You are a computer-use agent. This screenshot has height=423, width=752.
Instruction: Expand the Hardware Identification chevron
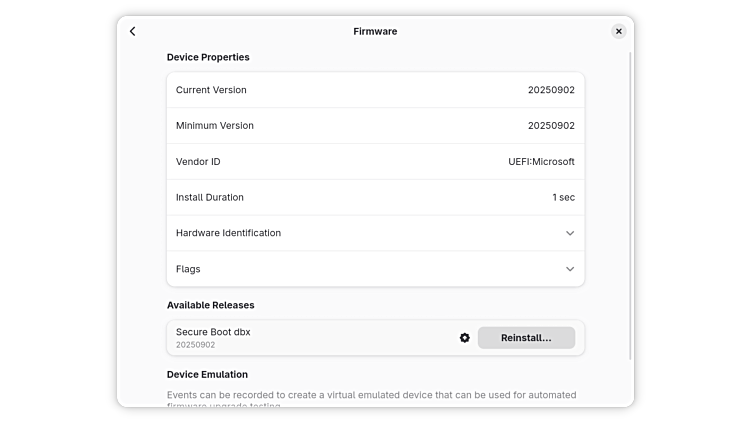pos(570,233)
